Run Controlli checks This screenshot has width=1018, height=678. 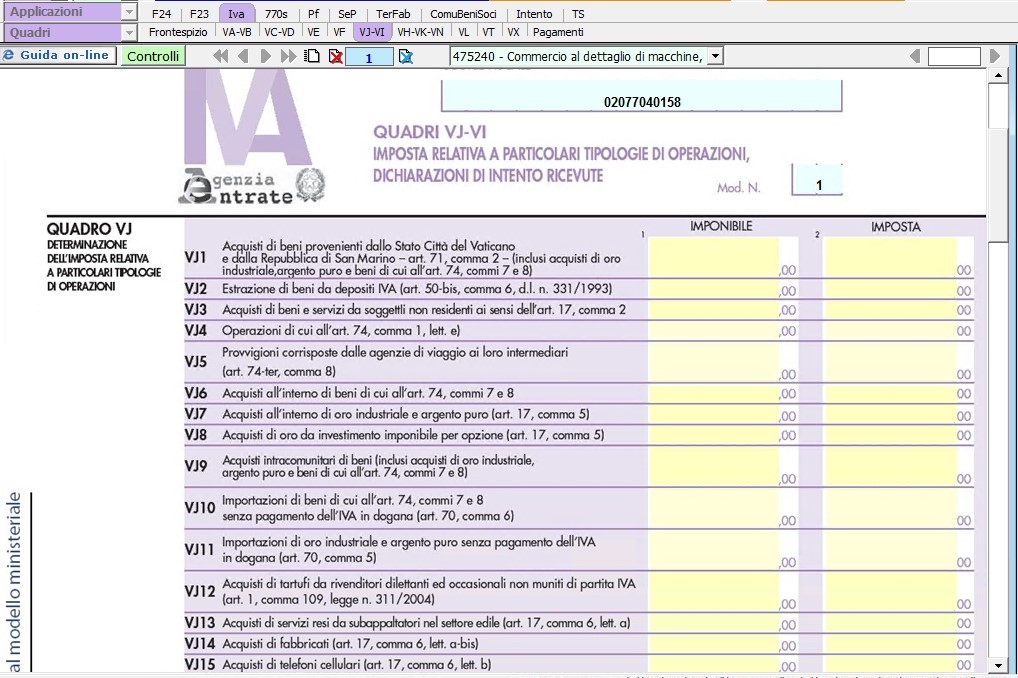coord(153,56)
